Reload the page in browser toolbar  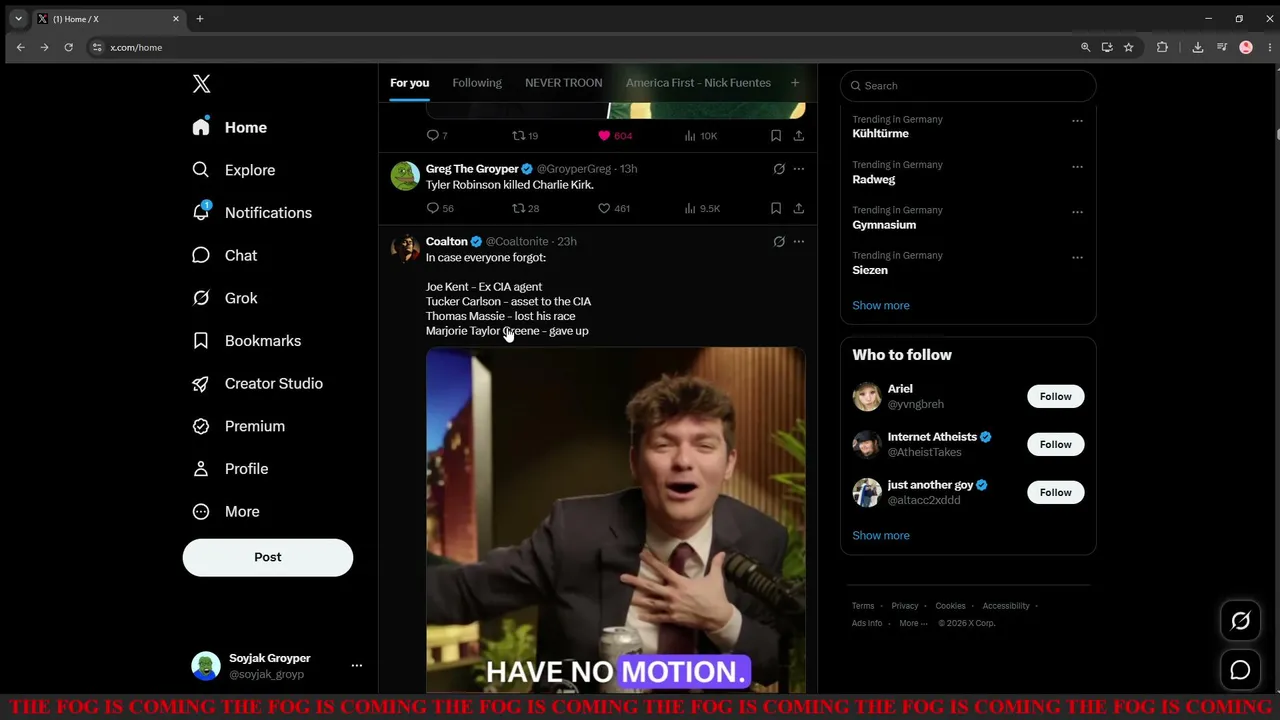pyautogui.click(x=68, y=47)
